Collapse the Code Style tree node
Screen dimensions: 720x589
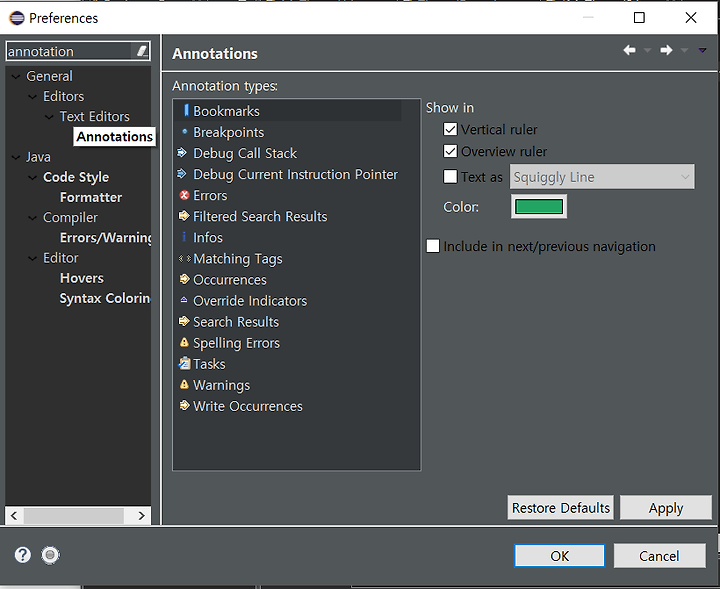pos(33,177)
